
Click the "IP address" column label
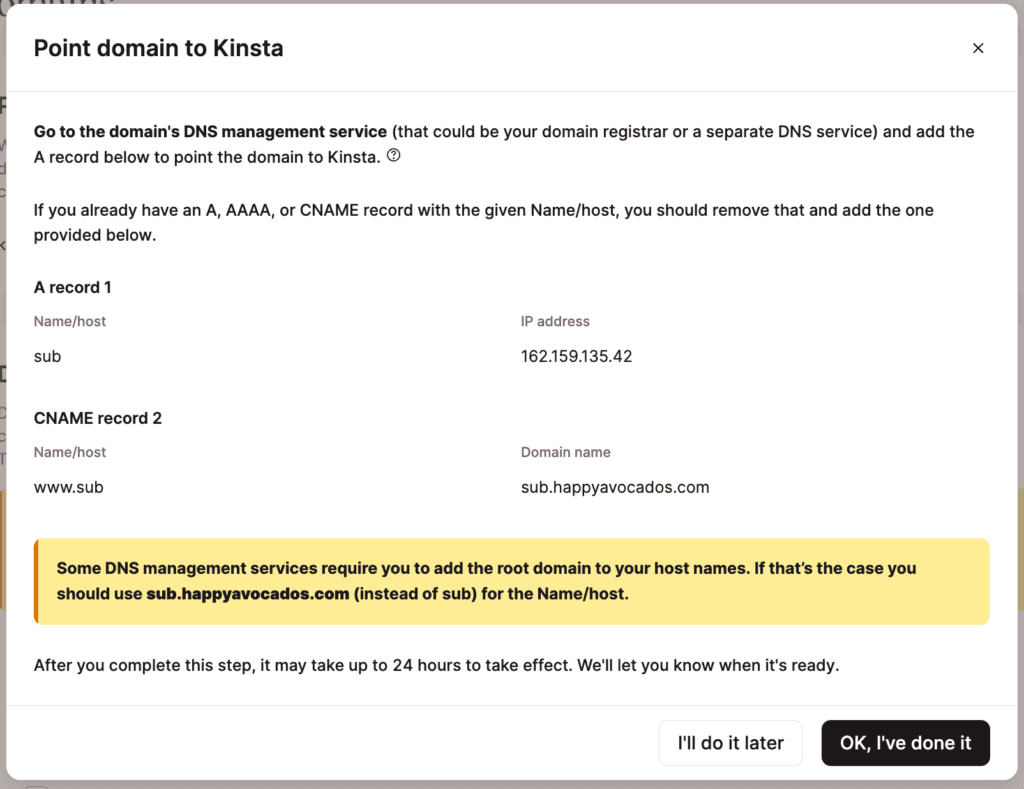point(555,321)
